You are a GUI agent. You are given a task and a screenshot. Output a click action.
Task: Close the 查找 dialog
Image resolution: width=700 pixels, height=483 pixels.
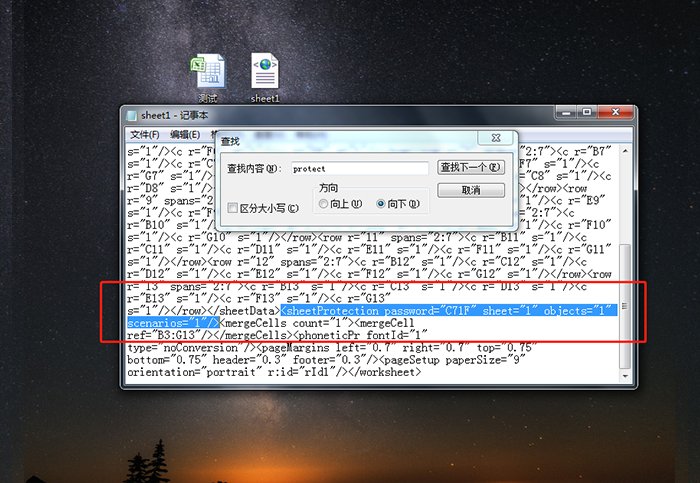click(496, 138)
